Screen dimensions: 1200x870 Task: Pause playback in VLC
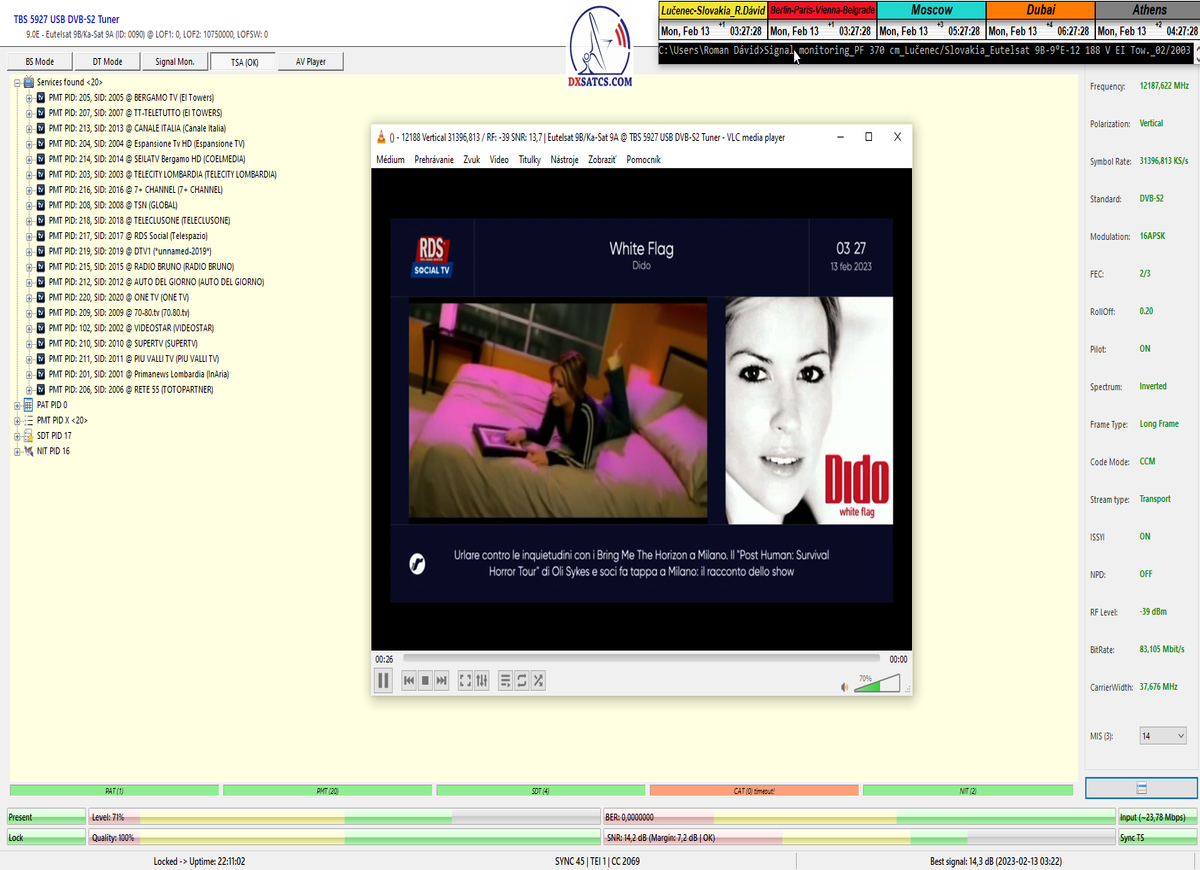[x=383, y=681]
